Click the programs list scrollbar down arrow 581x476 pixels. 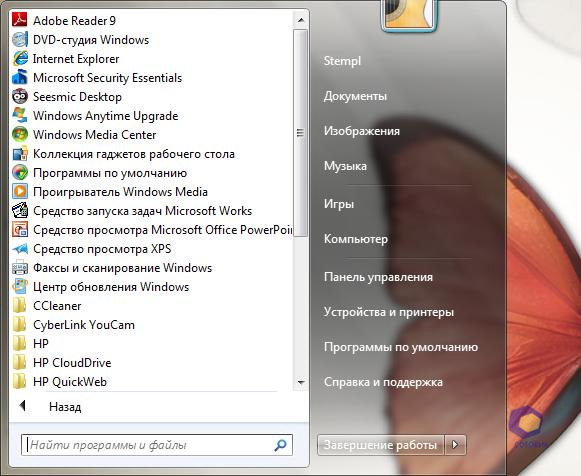click(x=301, y=382)
